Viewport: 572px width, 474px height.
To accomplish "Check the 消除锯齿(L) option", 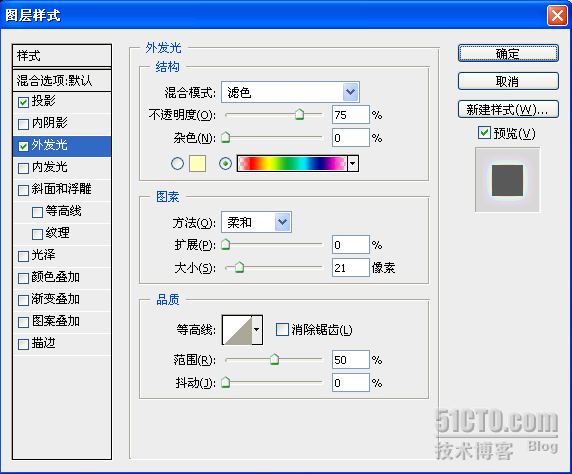I will 282,330.
